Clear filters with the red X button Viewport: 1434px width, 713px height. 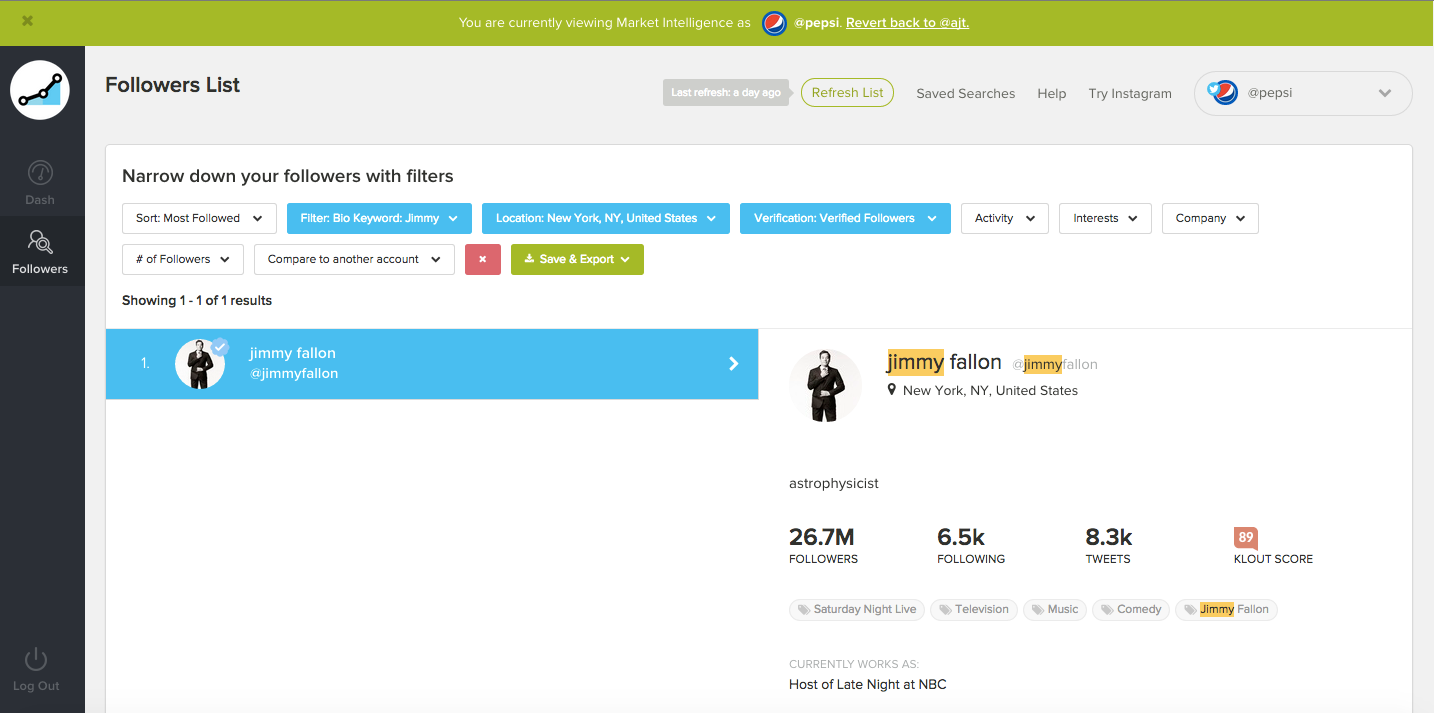pyautogui.click(x=483, y=259)
